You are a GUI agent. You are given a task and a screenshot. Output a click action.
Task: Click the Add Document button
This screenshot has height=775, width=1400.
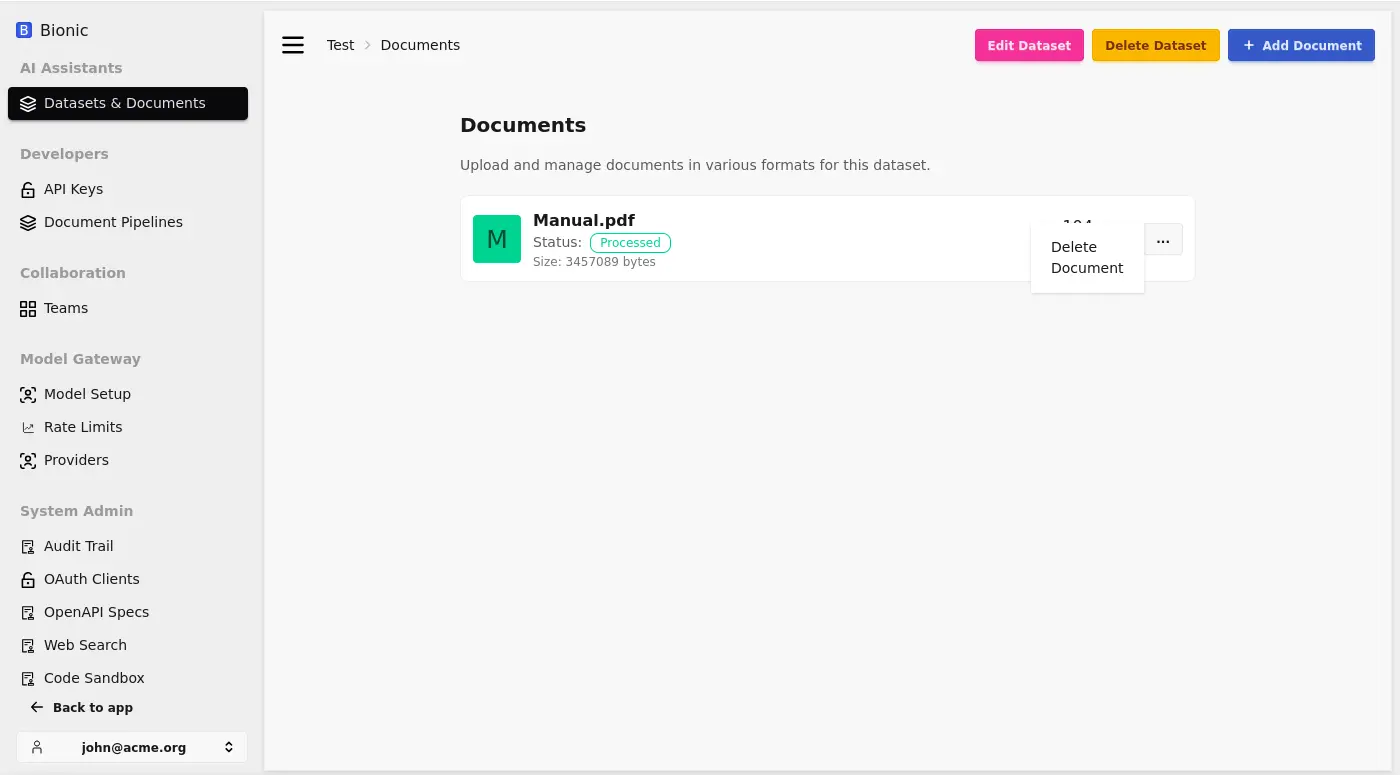1301,45
